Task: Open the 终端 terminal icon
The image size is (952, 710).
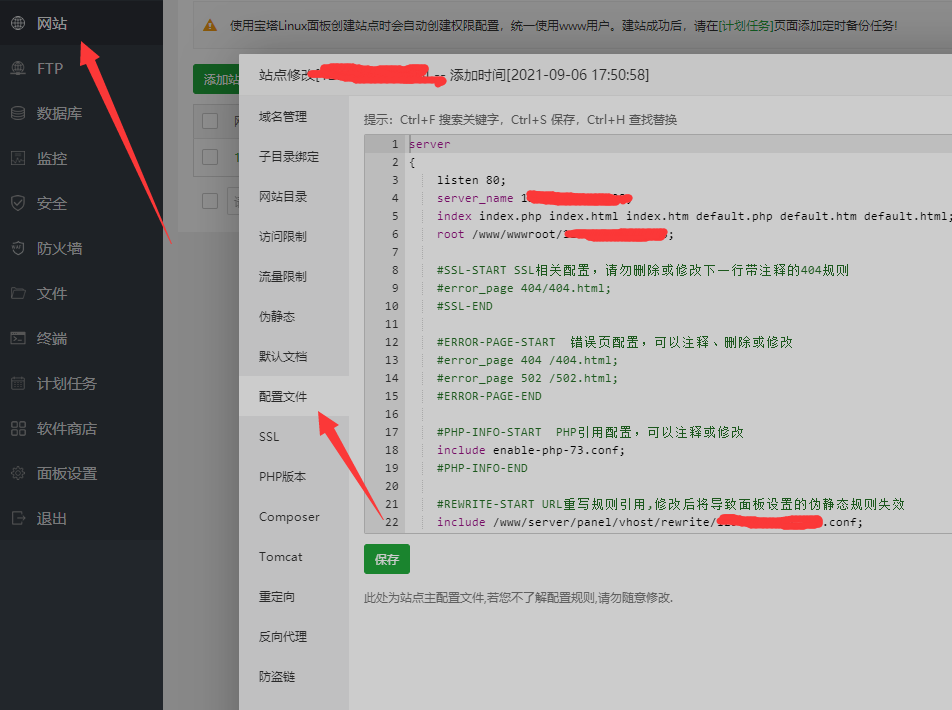Action: point(18,338)
